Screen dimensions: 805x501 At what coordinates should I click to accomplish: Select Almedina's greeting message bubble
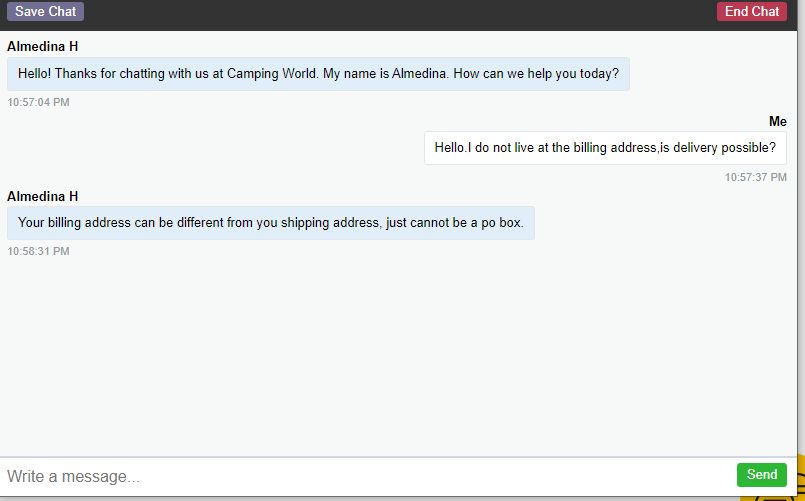click(318, 74)
